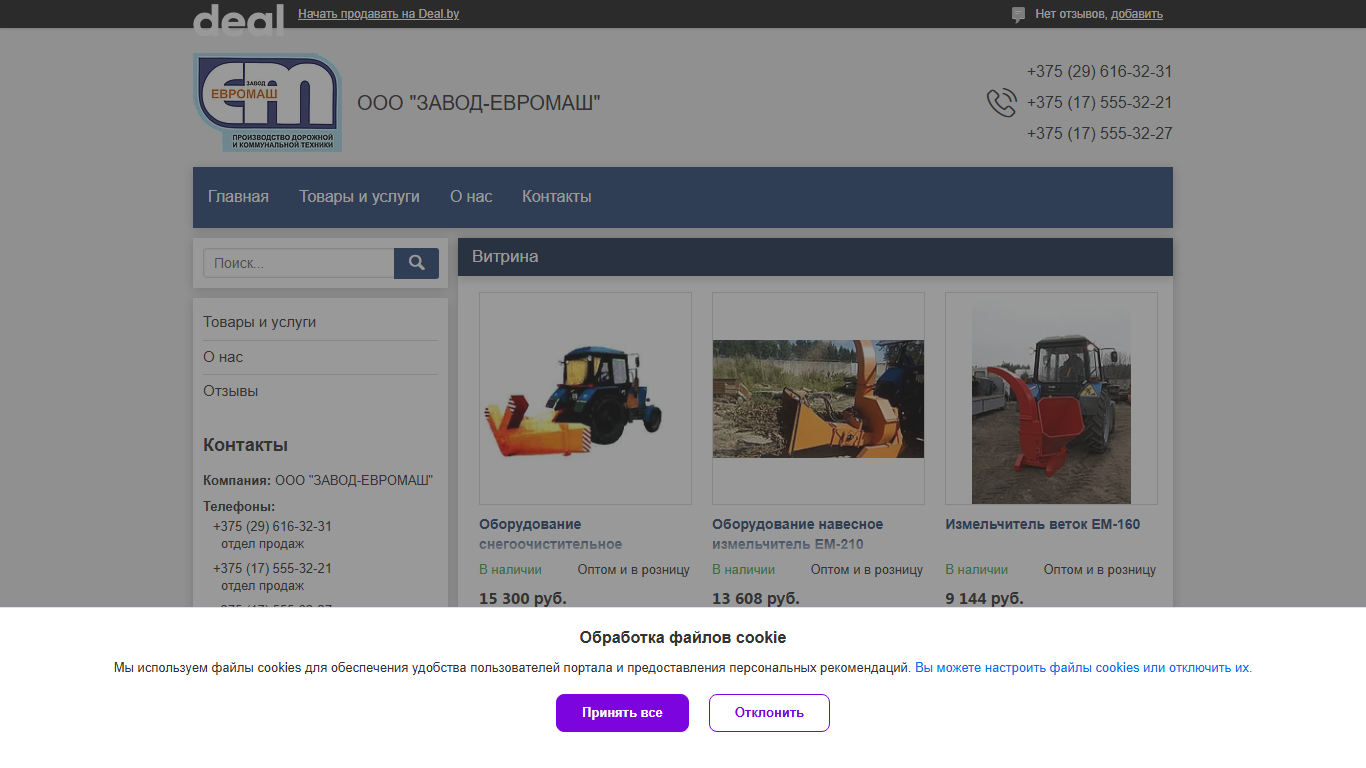Open the Deal logo in top bar
1366x768 pixels.
(238, 19)
